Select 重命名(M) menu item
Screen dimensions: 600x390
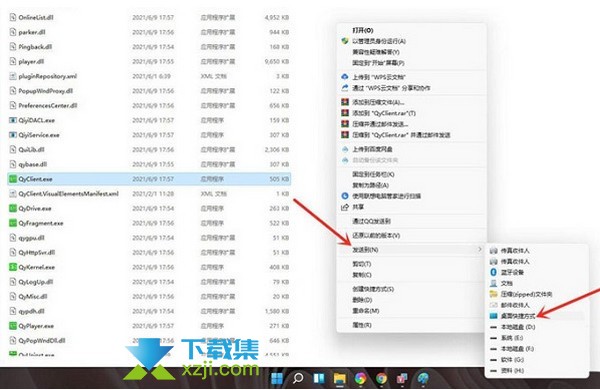coord(365,311)
